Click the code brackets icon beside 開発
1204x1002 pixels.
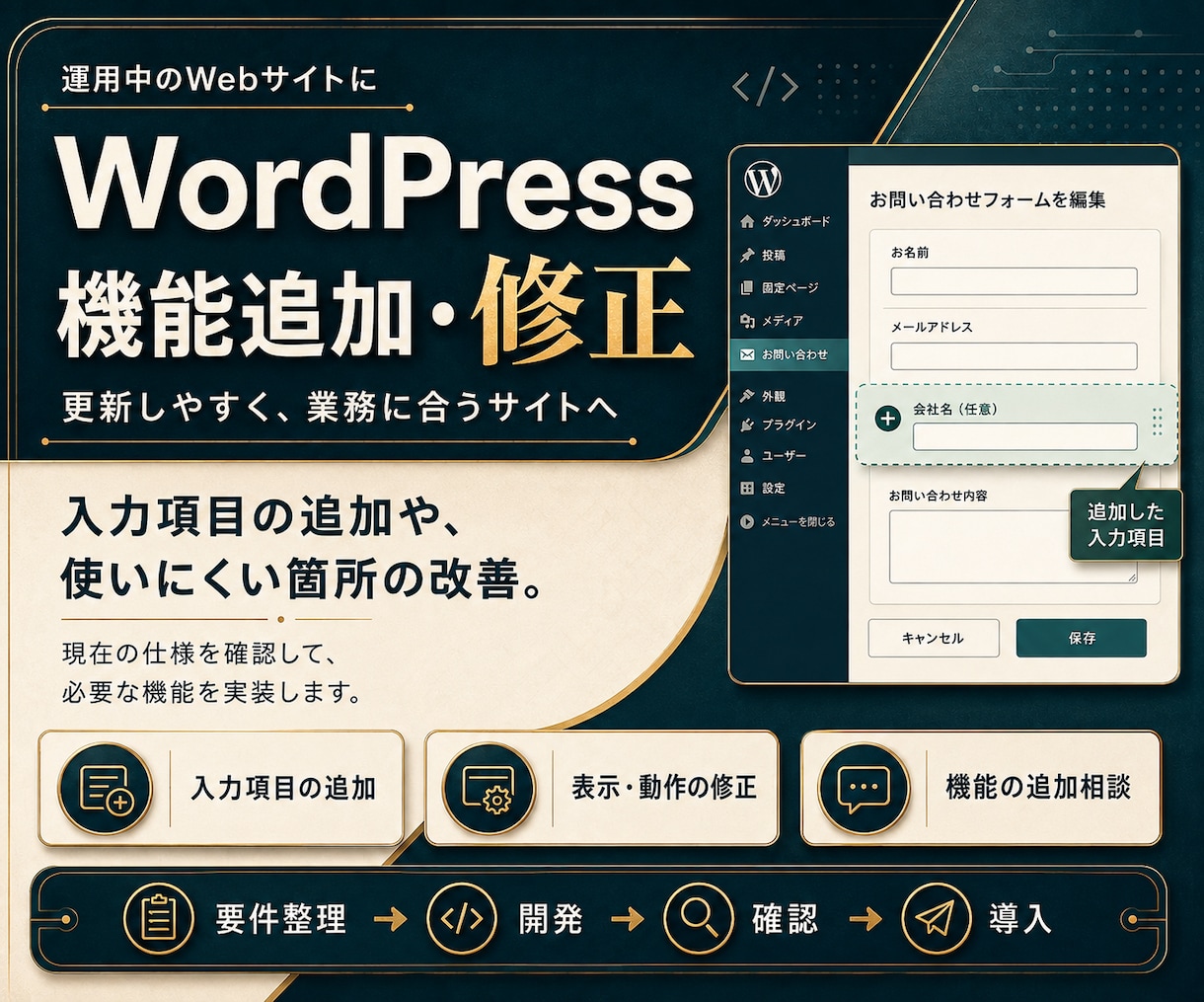pyautogui.click(x=462, y=919)
